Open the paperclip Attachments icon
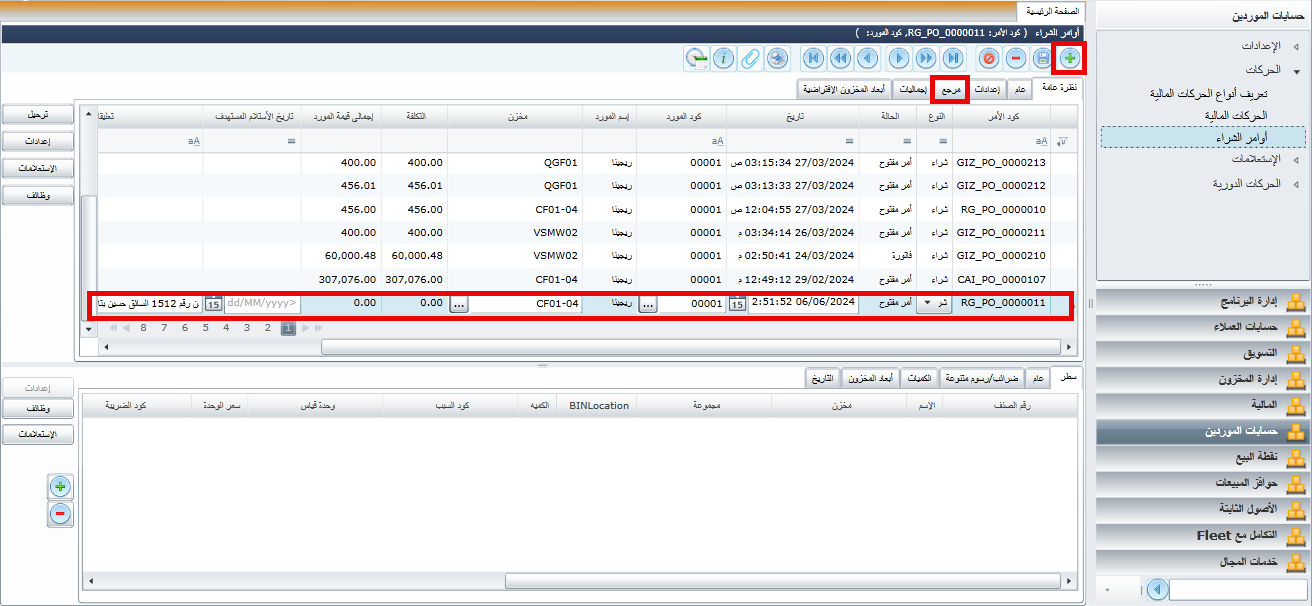Viewport: 1312px width, 606px height. 750,58
